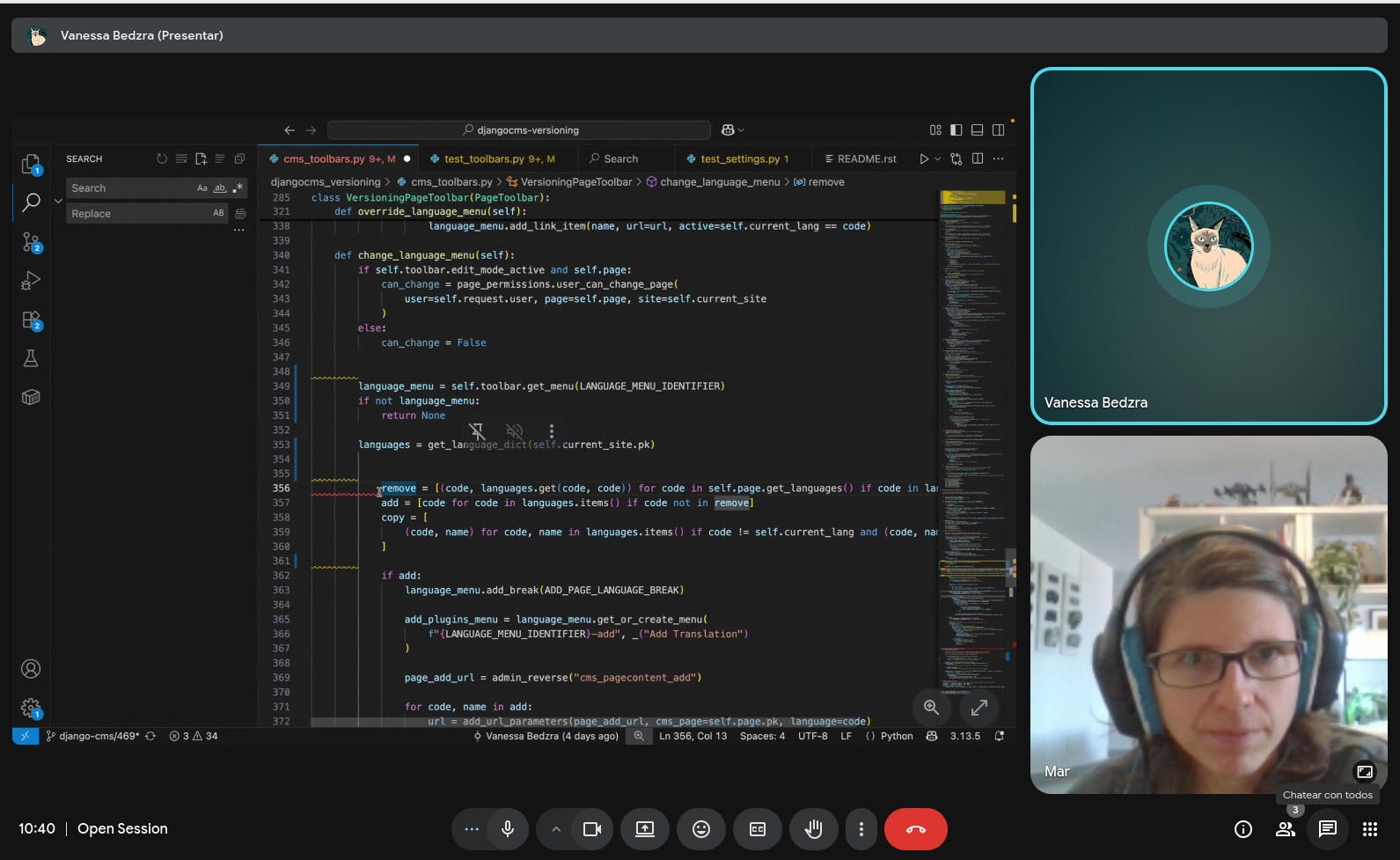
Task: Click djangocms-versioning command center box
Action: (x=519, y=130)
